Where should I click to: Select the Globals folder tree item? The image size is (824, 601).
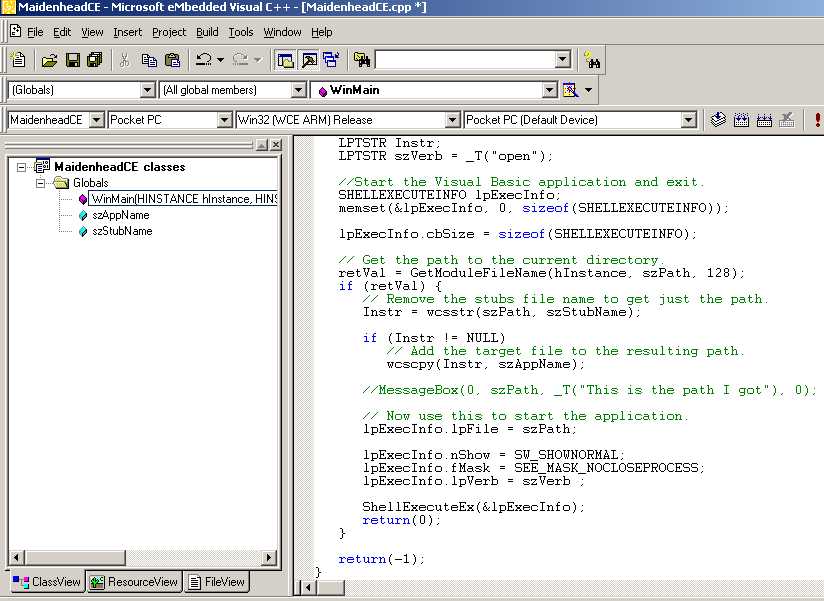point(90,183)
